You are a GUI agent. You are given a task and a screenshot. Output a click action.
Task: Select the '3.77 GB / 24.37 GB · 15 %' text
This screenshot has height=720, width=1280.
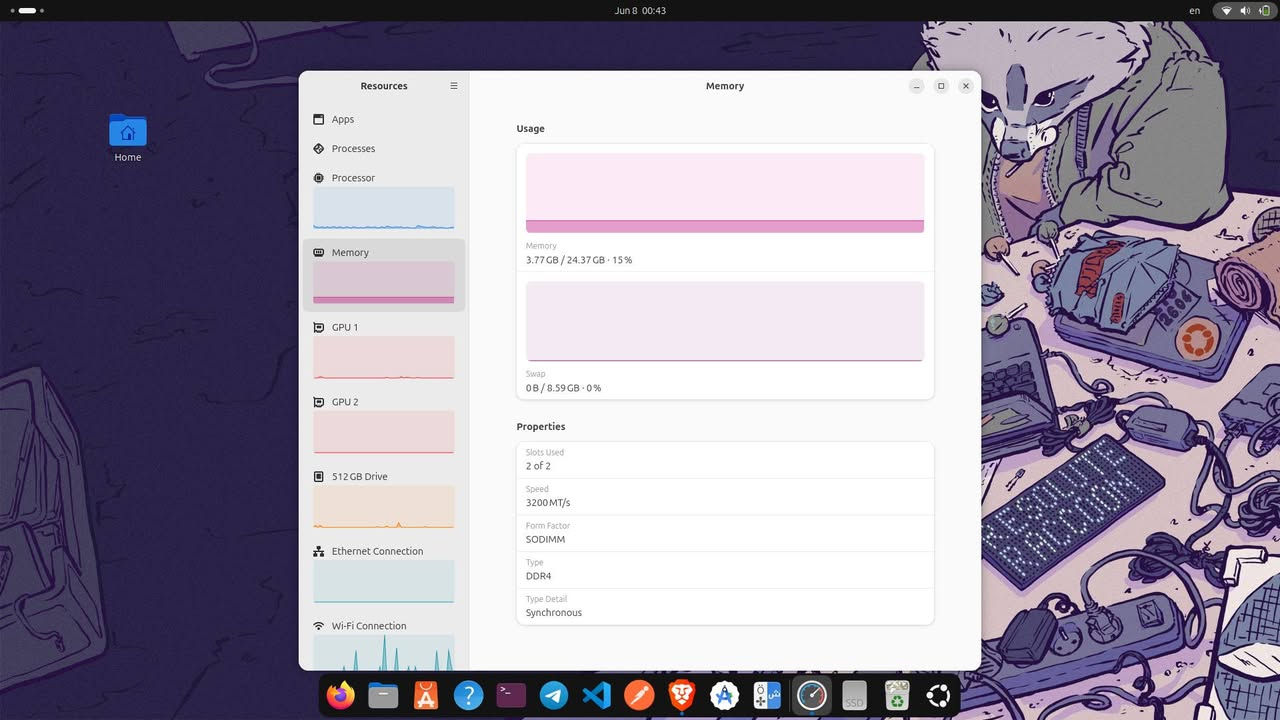[x=579, y=260]
